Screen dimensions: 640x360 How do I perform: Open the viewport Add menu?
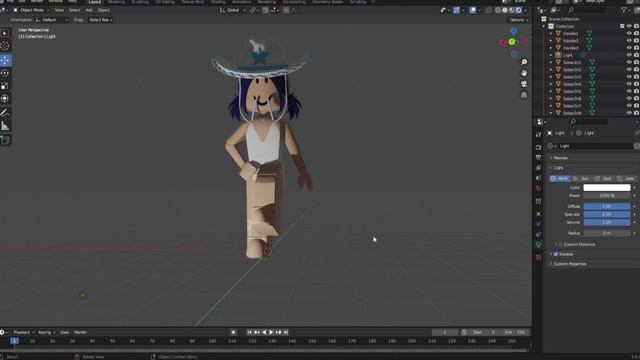(89, 10)
